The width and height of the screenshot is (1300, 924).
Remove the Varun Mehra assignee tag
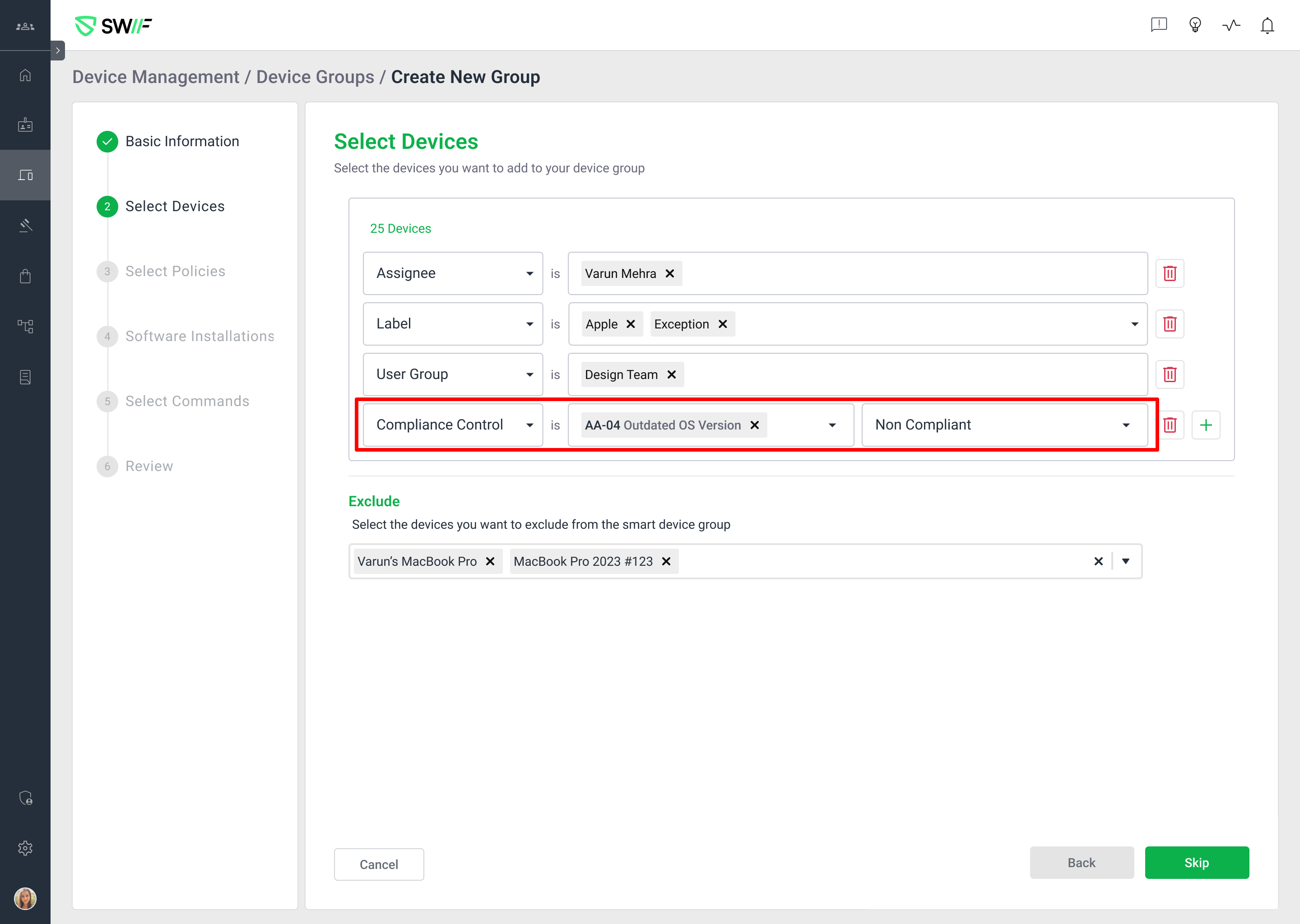point(670,274)
